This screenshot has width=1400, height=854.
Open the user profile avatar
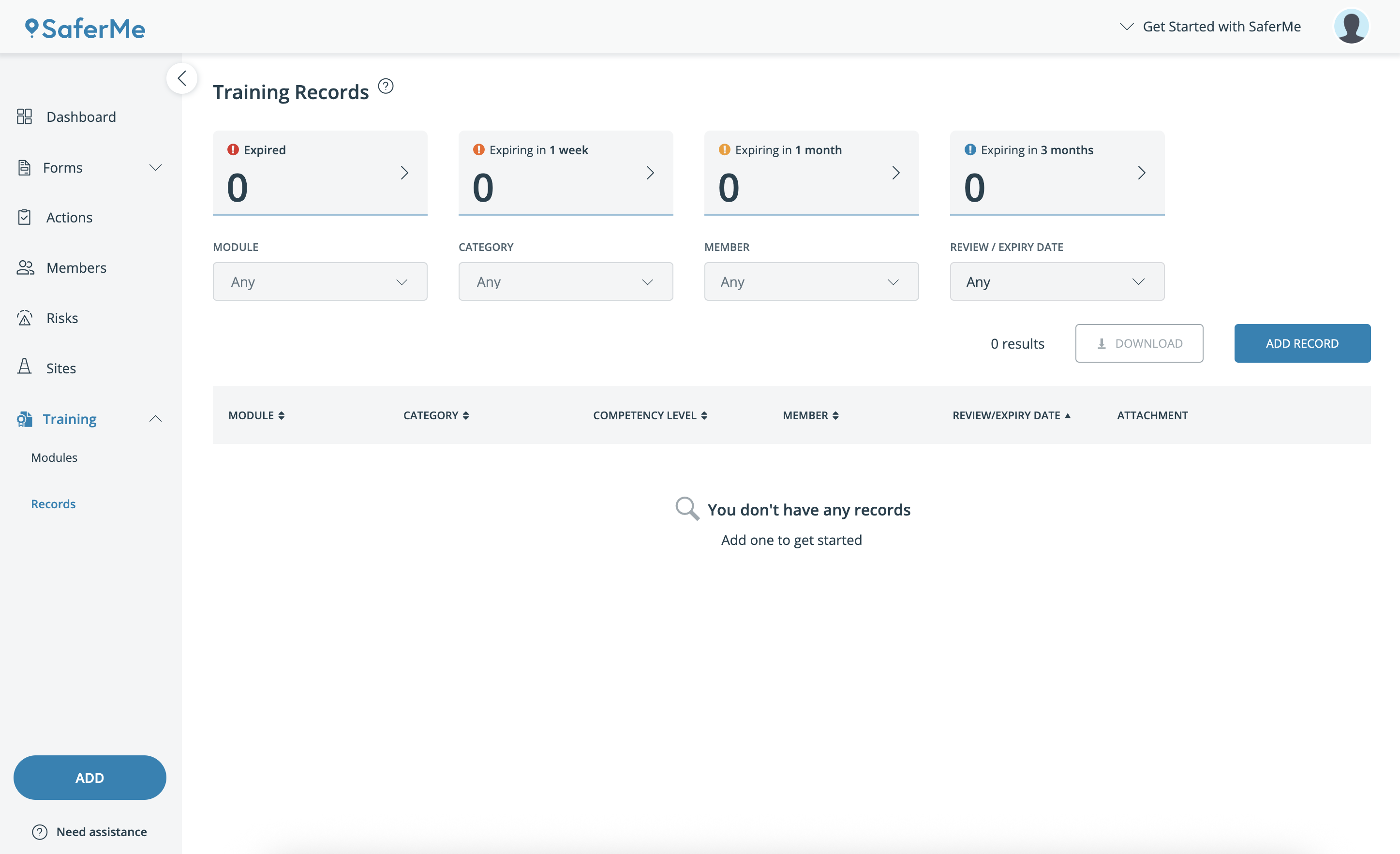1351,27
